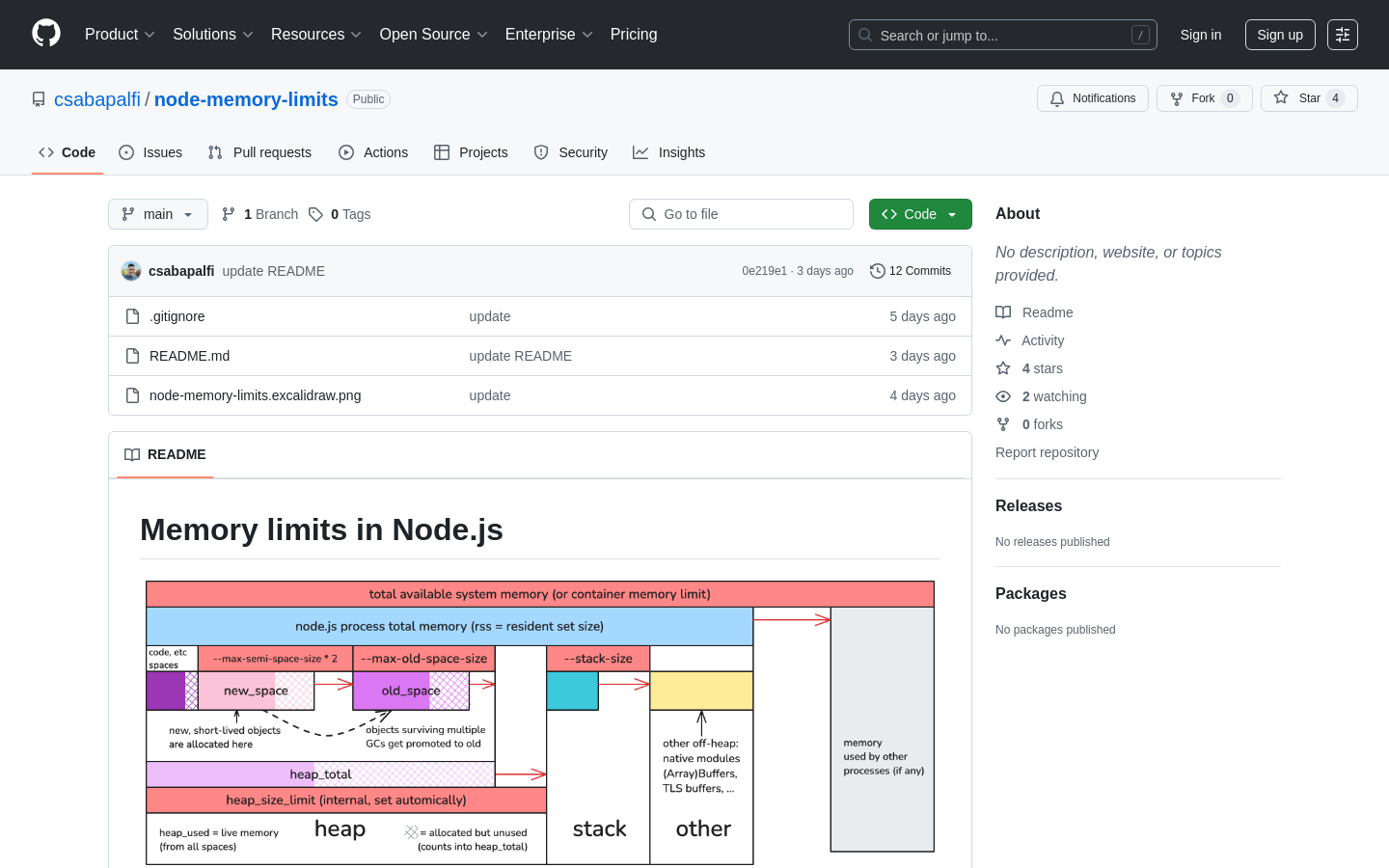The height and width of the screenshot is (868, 1389).
Task: Click the Sign in link
Action: point(1201,35)
